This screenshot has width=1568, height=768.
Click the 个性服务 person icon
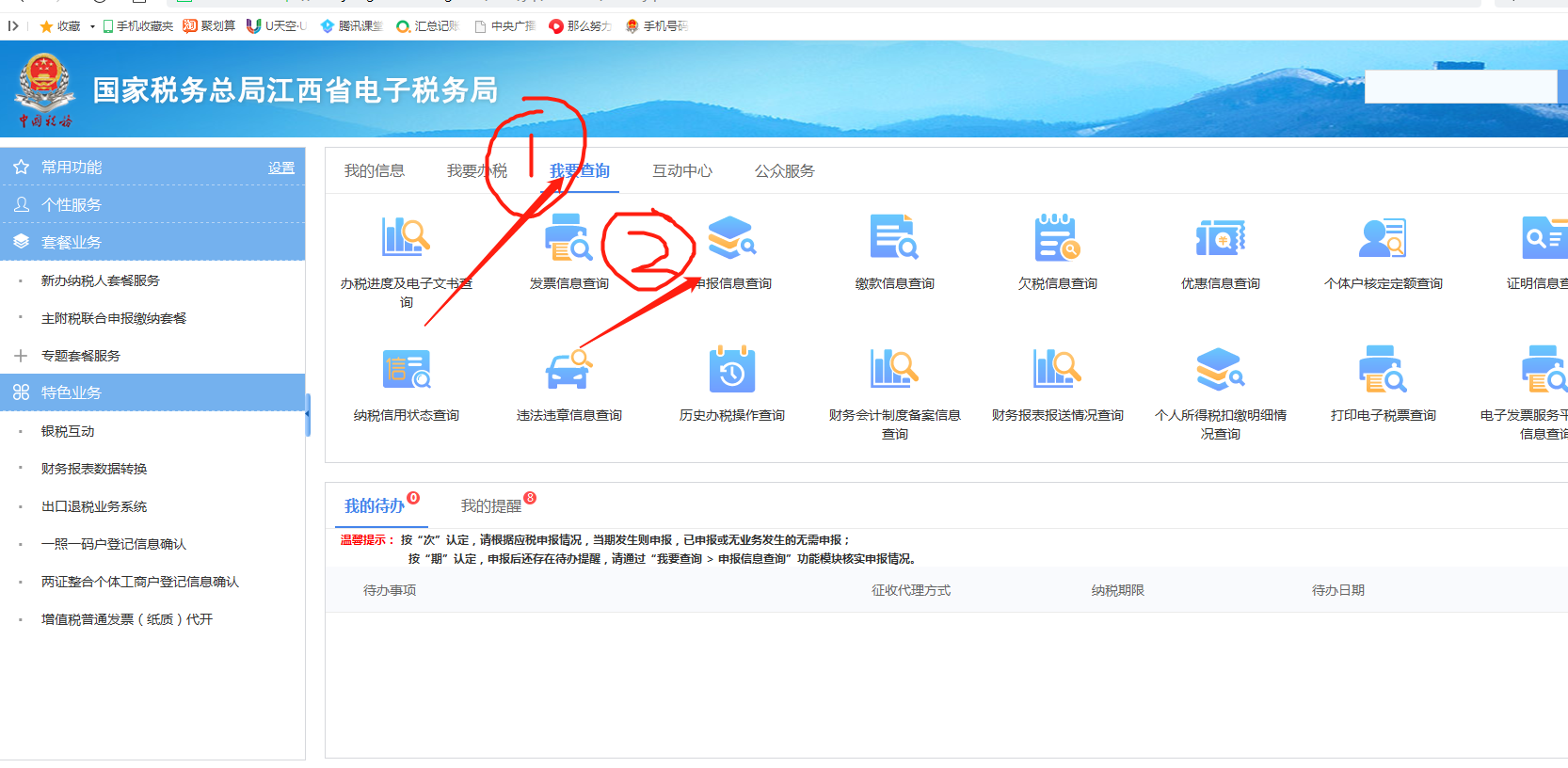pos(22,204)
